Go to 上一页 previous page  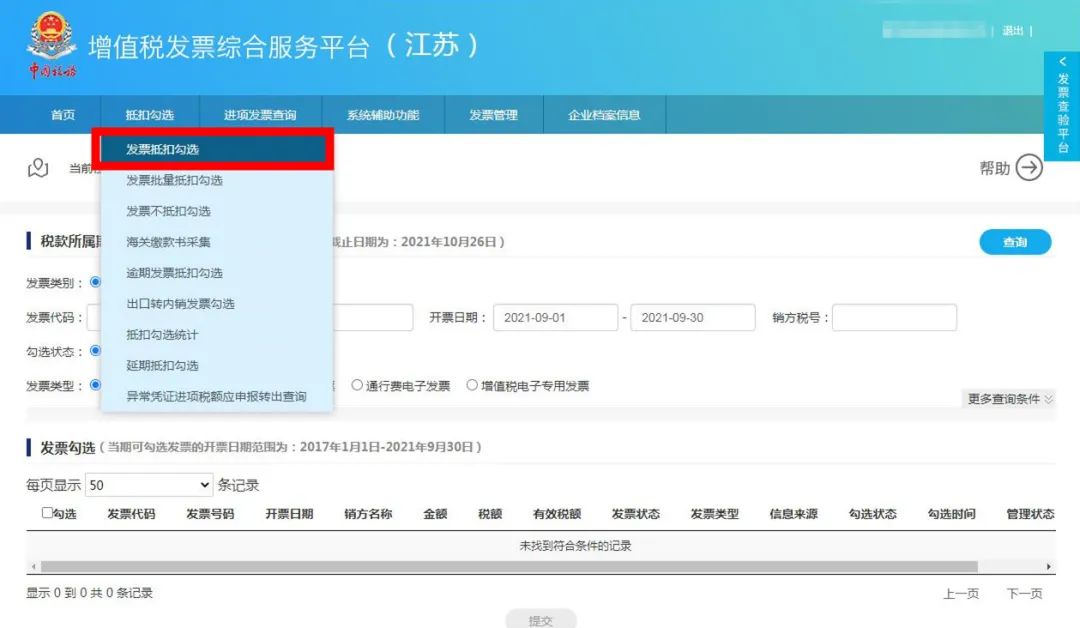point(961,594)
